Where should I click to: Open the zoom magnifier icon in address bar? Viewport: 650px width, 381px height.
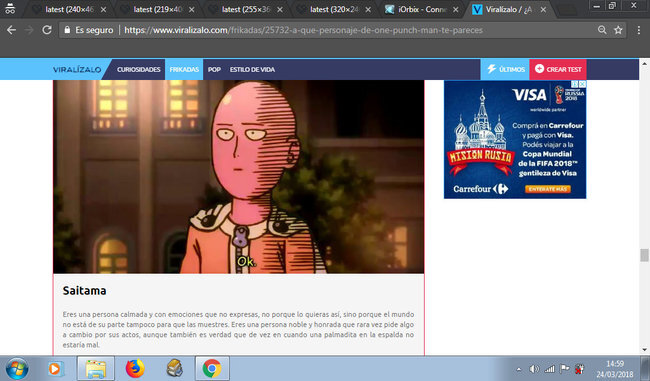(x=602, y=30)
